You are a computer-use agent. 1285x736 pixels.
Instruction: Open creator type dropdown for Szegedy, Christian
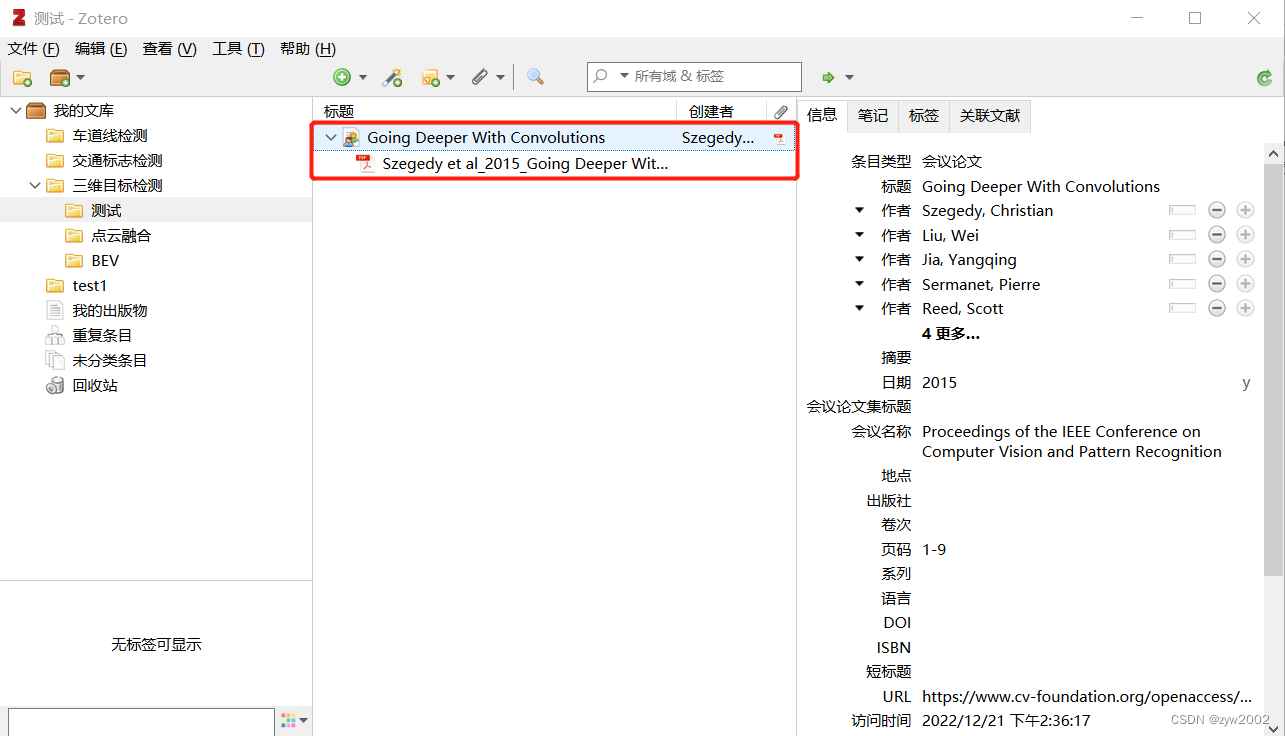point(859,211)
